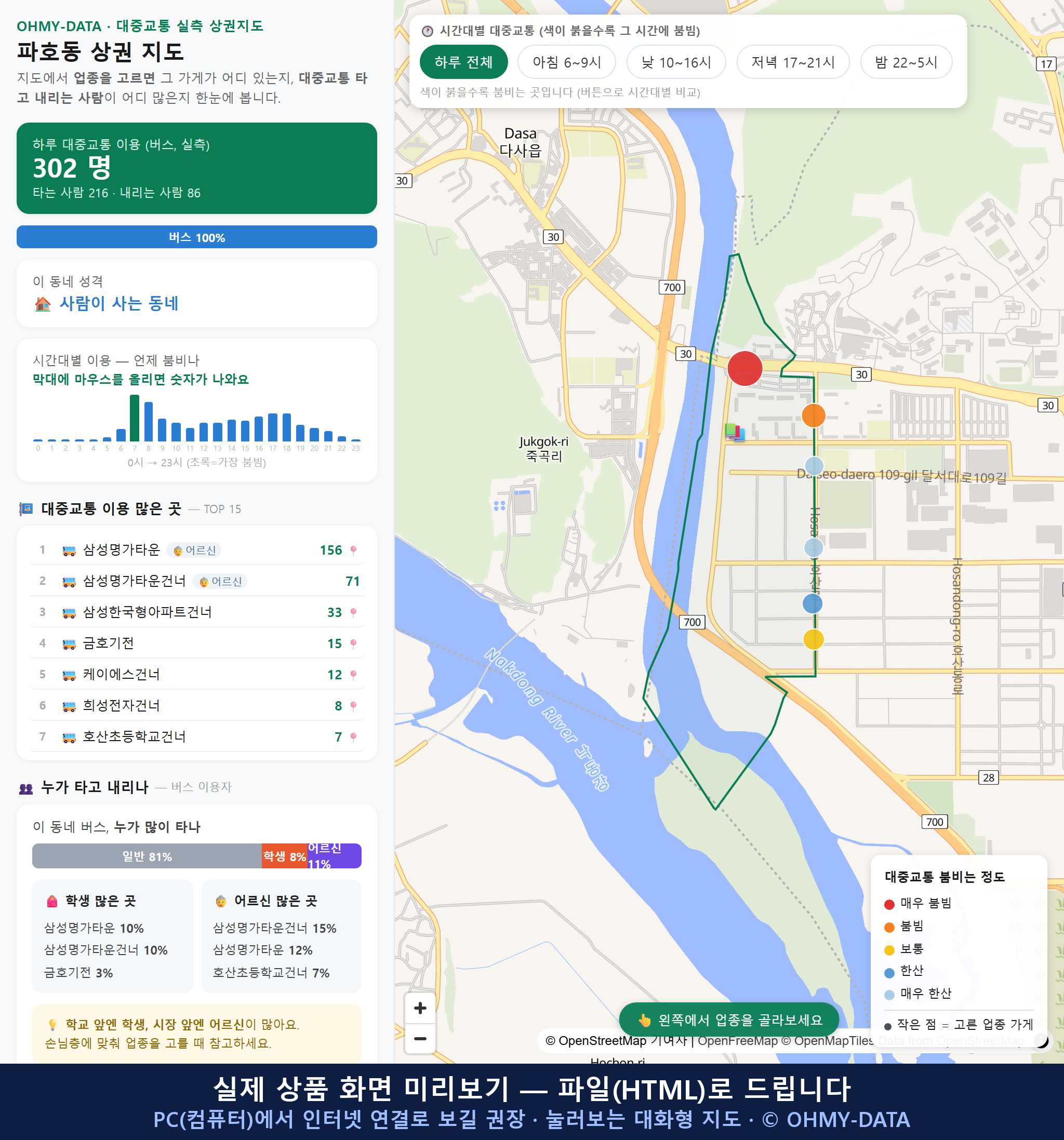
Task: Click the blue bar at hour 8
Action: [x=149, y=422]
